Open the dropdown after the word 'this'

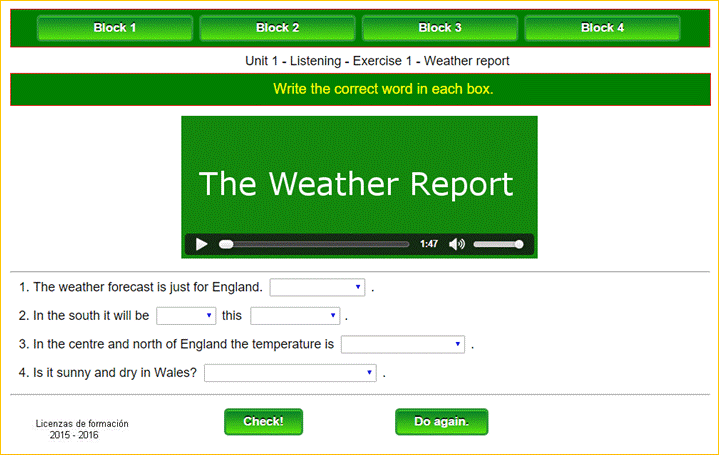pos(295,316)
